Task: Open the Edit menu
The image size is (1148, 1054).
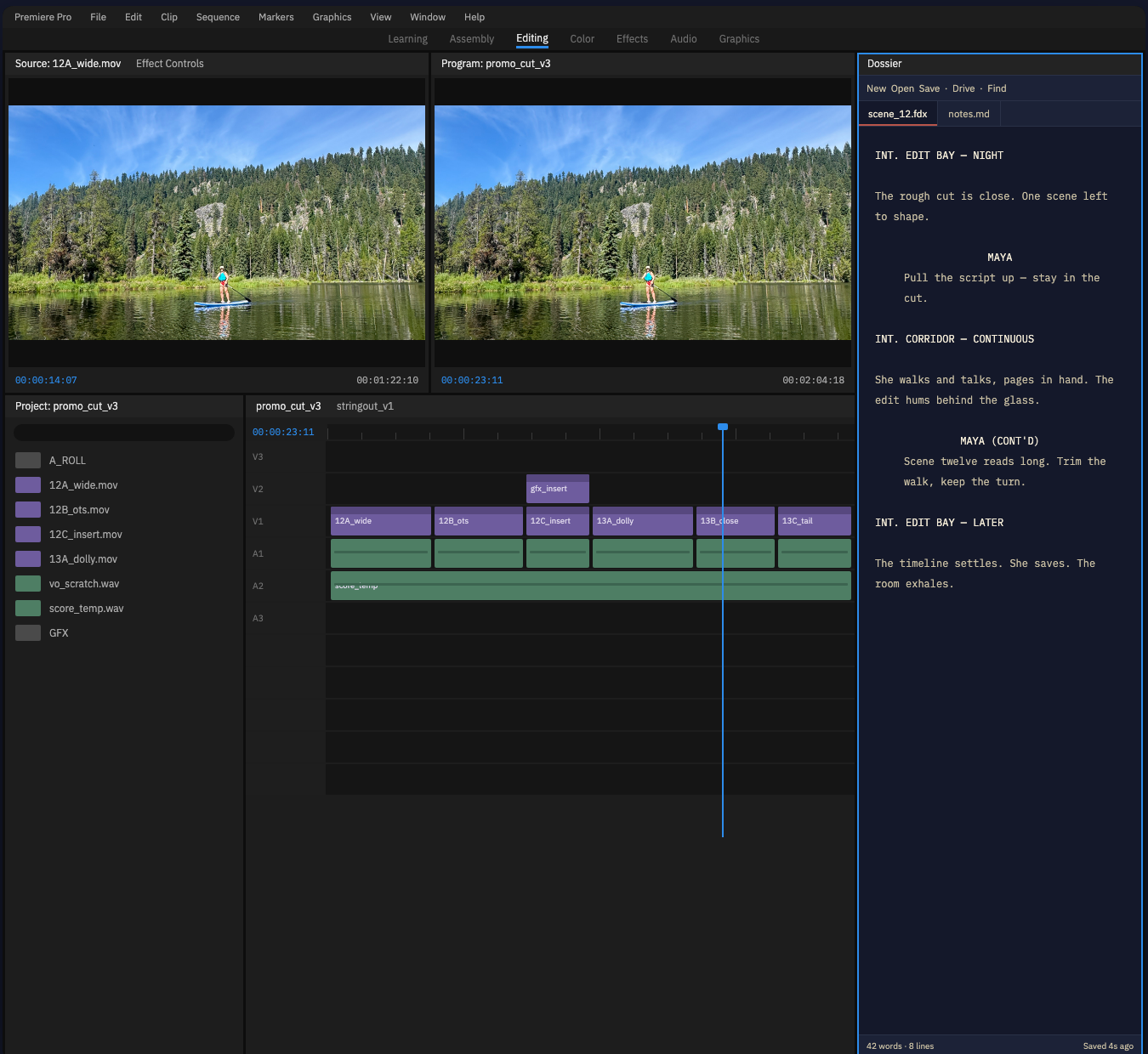Action: point(134,17)
